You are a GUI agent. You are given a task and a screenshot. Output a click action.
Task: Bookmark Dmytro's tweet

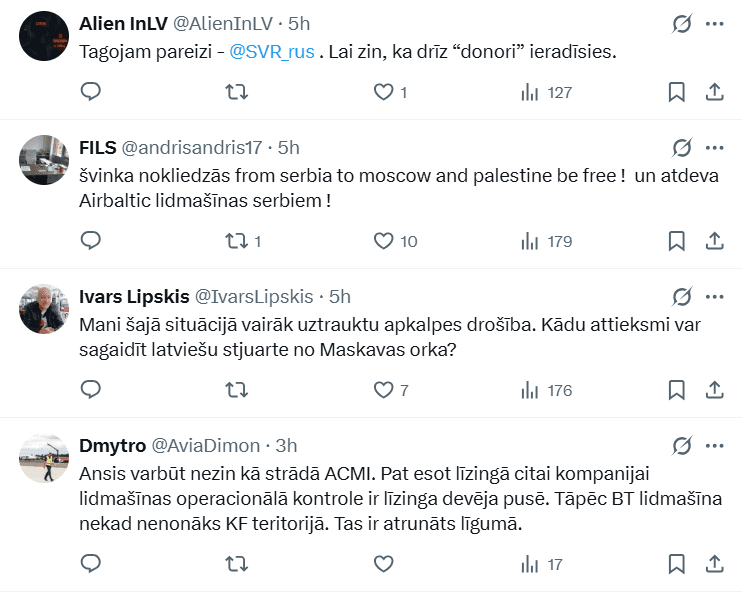(x=676, y=564)
